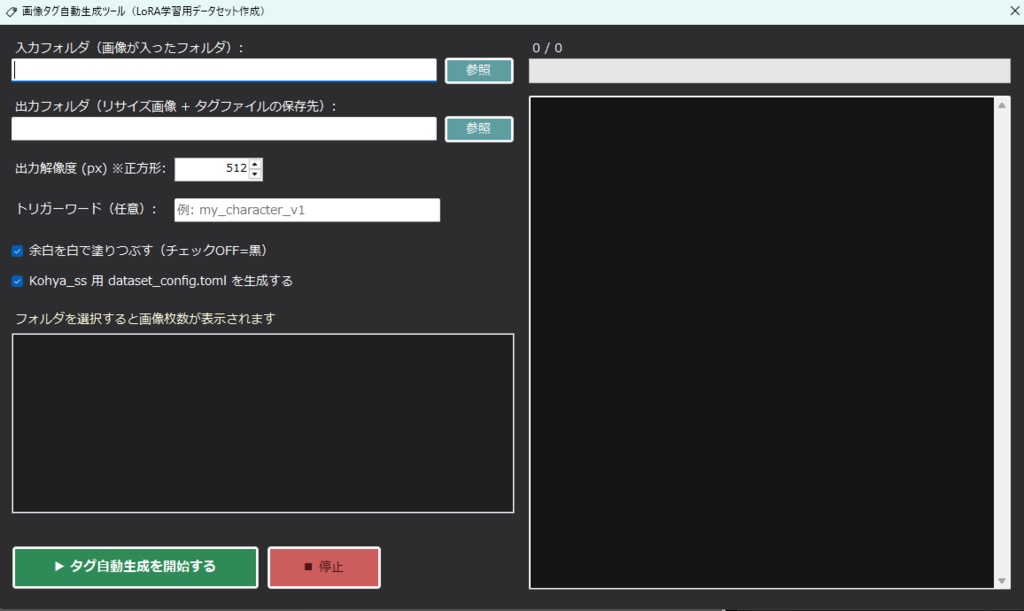1024x611 pixels.
Task: Disable the 余白を白で塗りつぶす checkbox
Action: [16, 251]
